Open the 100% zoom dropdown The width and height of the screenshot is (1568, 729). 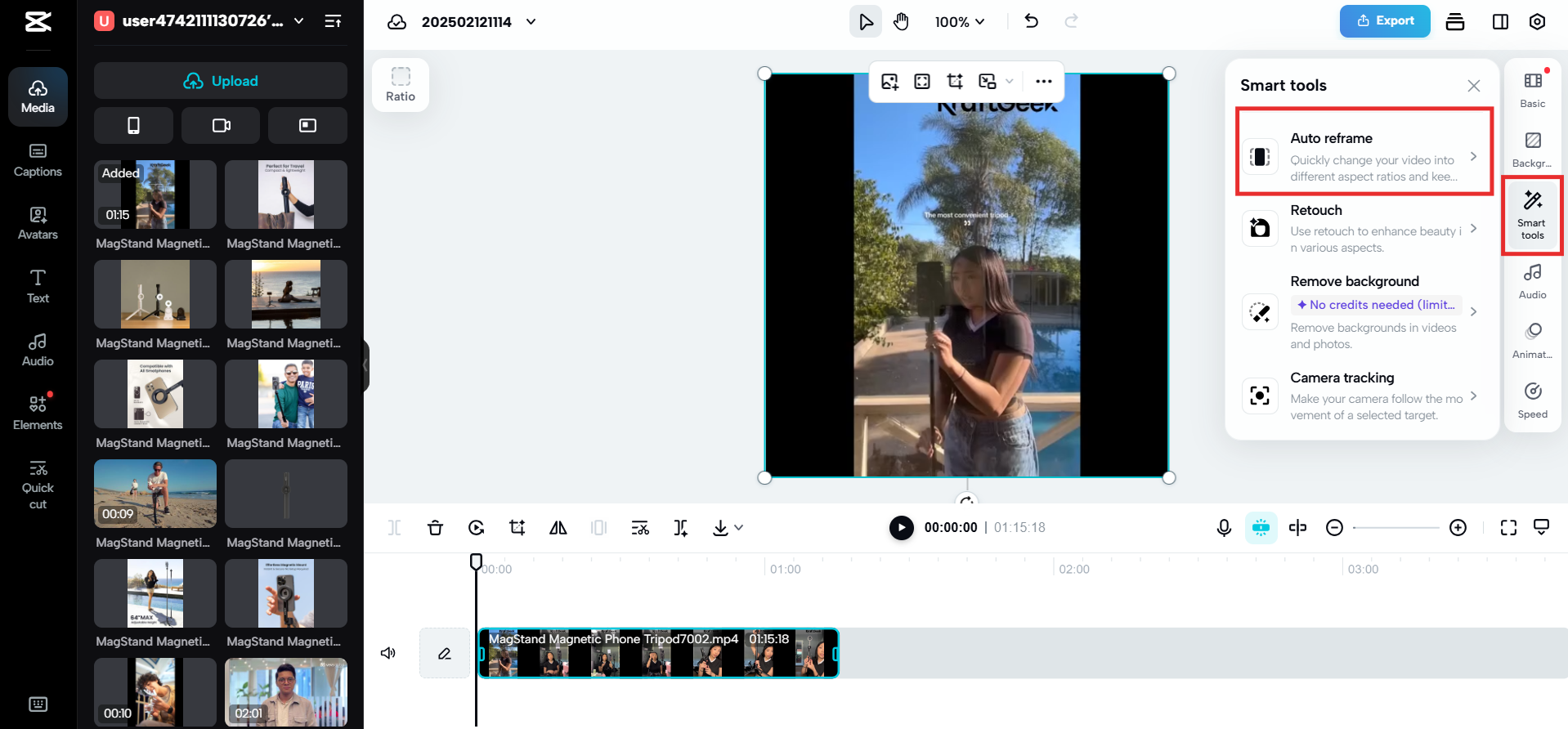point(960,22)
